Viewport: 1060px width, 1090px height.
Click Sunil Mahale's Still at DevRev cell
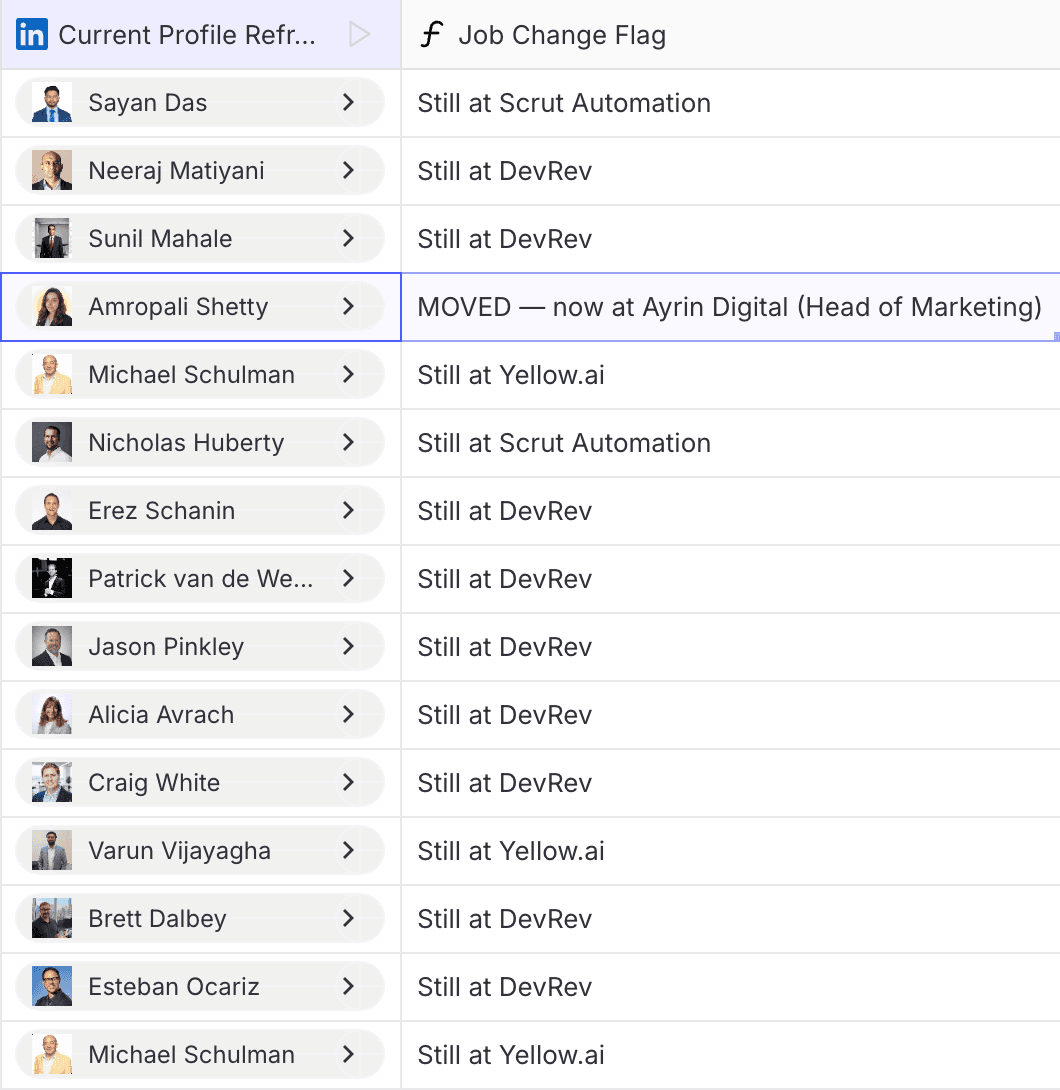(731, 238)
